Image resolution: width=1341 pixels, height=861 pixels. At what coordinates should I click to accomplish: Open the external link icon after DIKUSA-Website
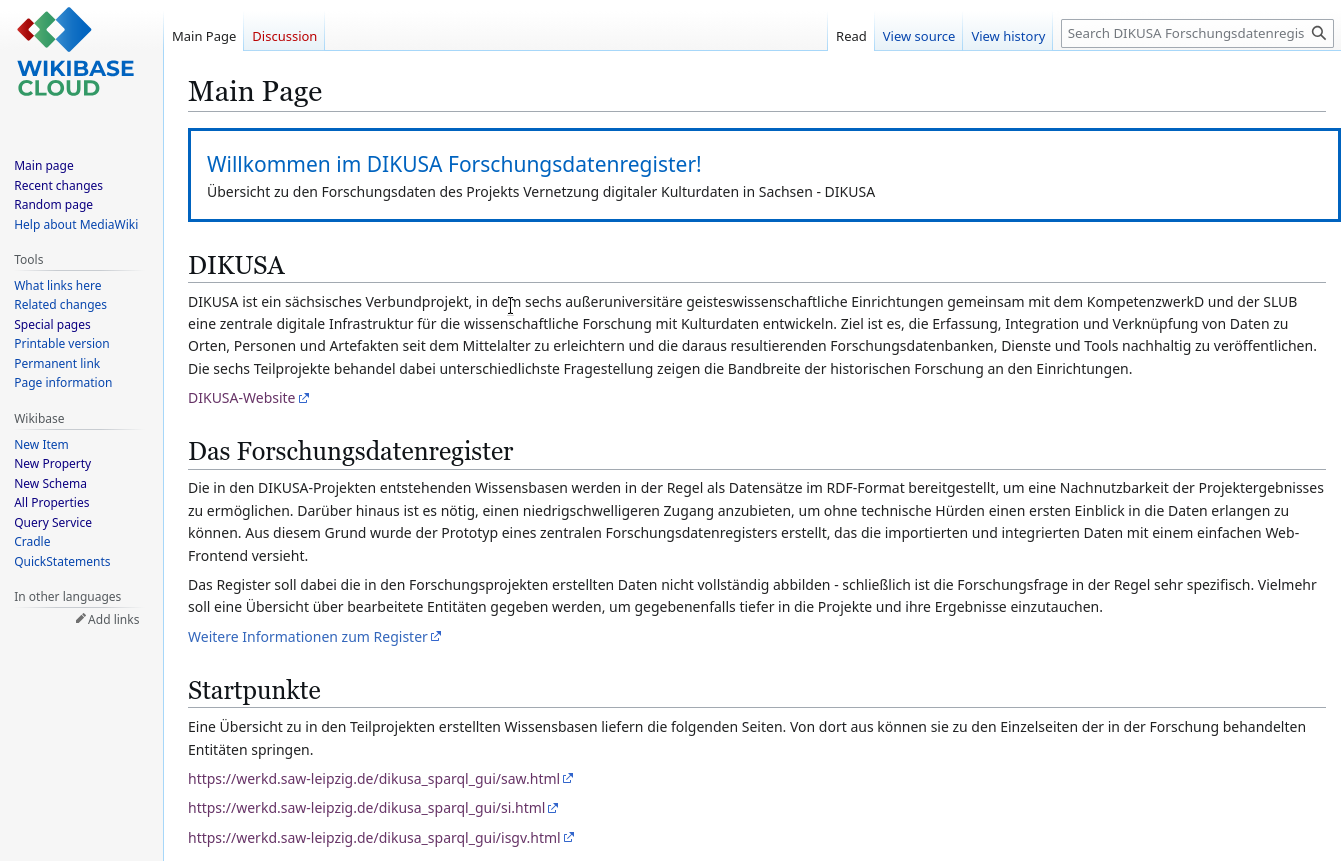(x=305, y=396)
